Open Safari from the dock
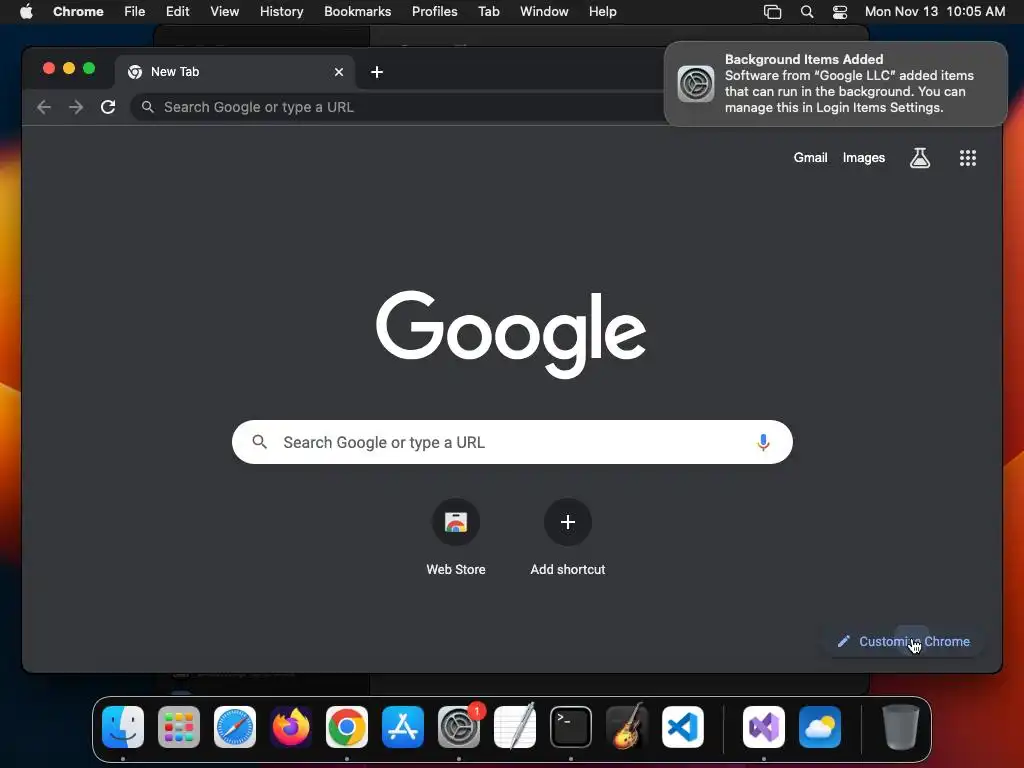Viewport: 1024px width, 768px height. pyautogui.click(x=235, y=727)
